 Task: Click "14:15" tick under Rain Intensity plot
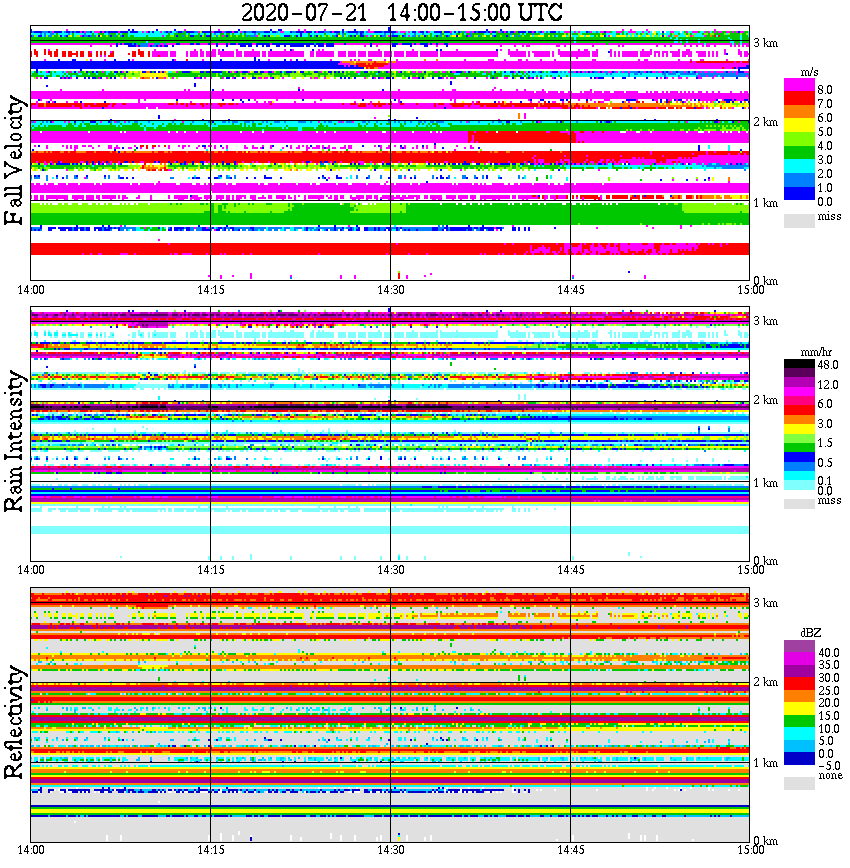pos(211,570)
